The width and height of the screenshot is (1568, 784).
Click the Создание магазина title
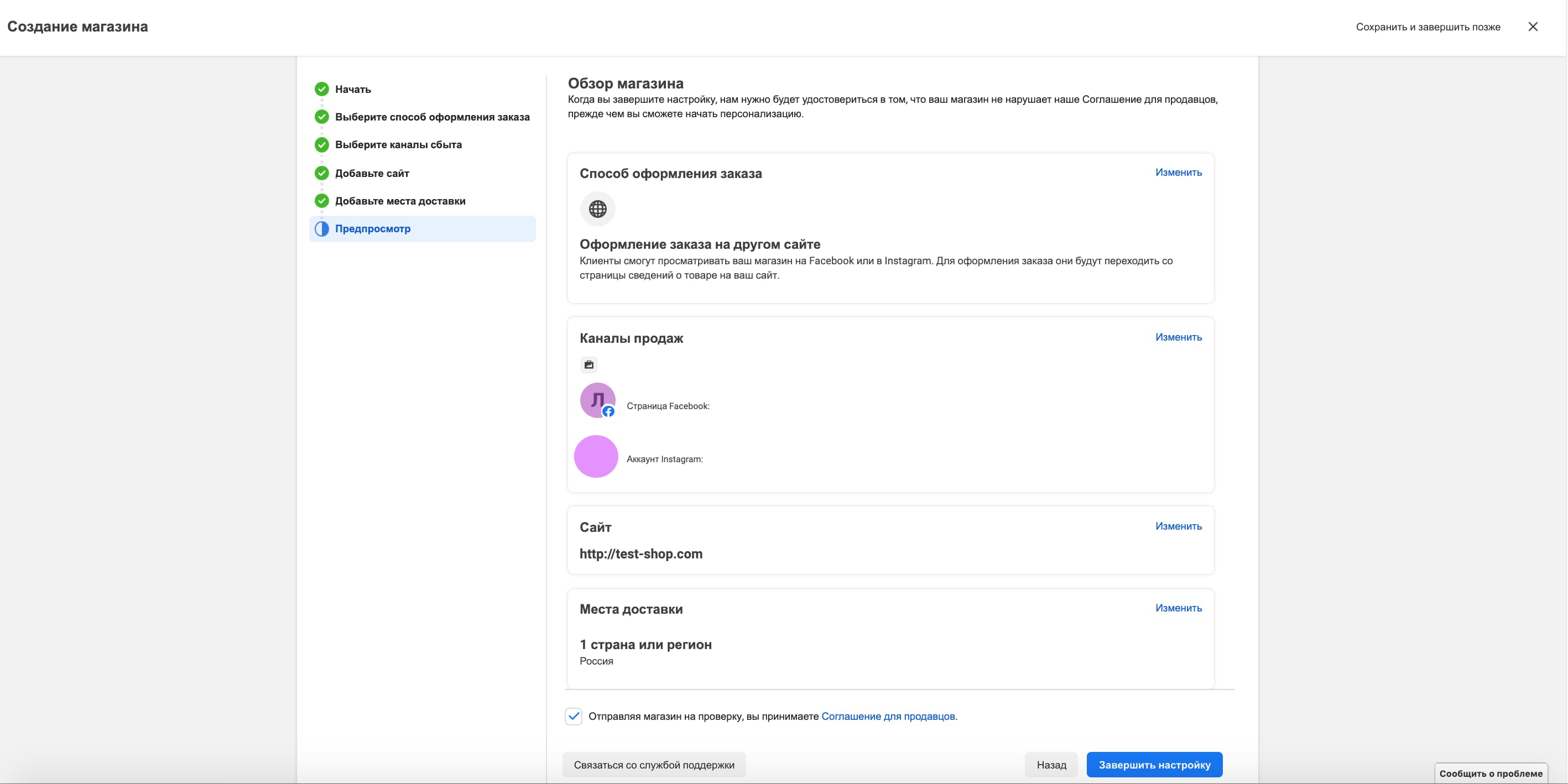coord(77,27)
